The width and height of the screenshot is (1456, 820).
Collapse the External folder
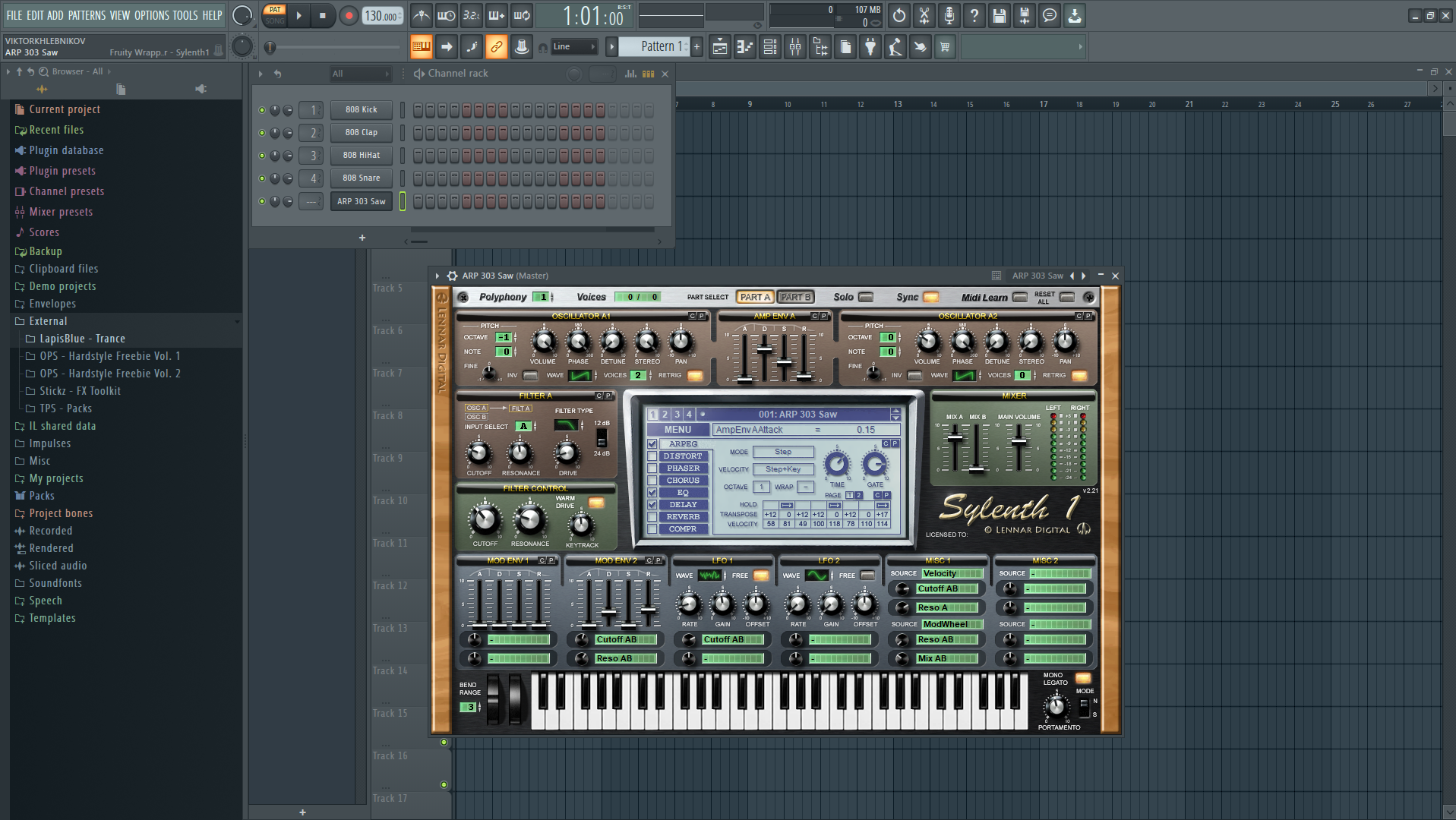click(x=48, y=321)
